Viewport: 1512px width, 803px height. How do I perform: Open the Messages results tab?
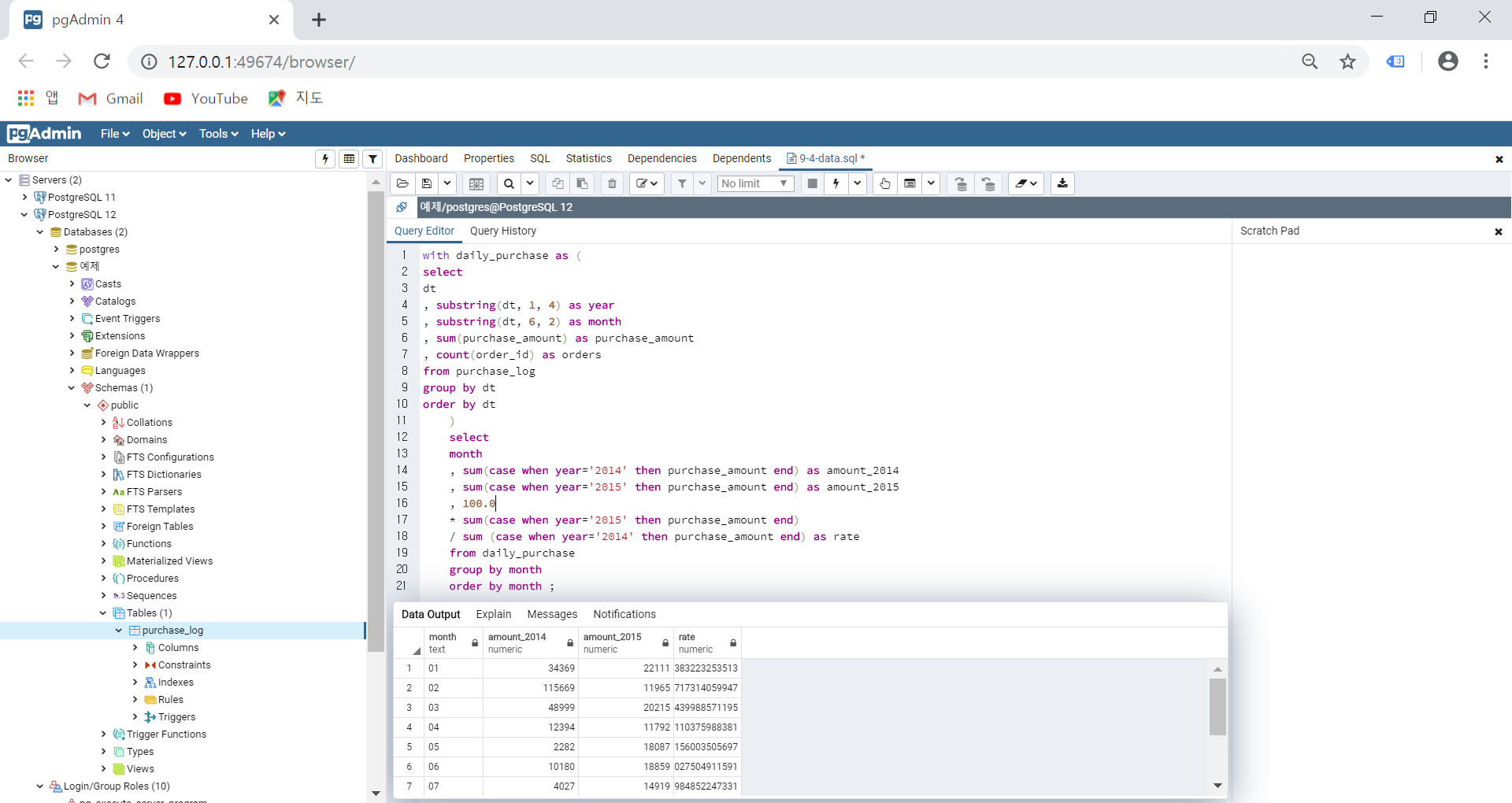552,614
